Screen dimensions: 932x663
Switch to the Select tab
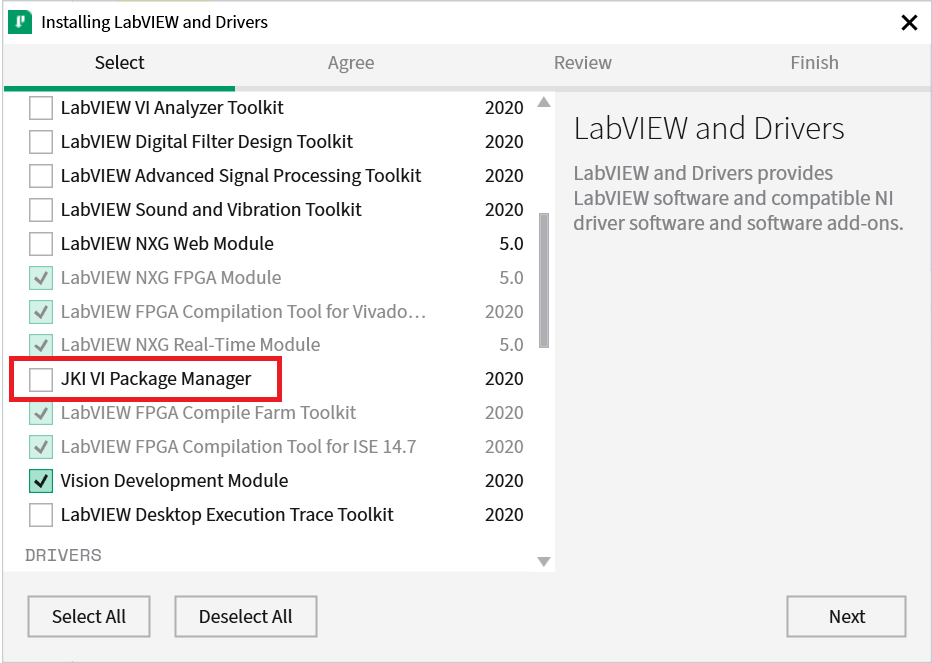[x=119, y=62]
